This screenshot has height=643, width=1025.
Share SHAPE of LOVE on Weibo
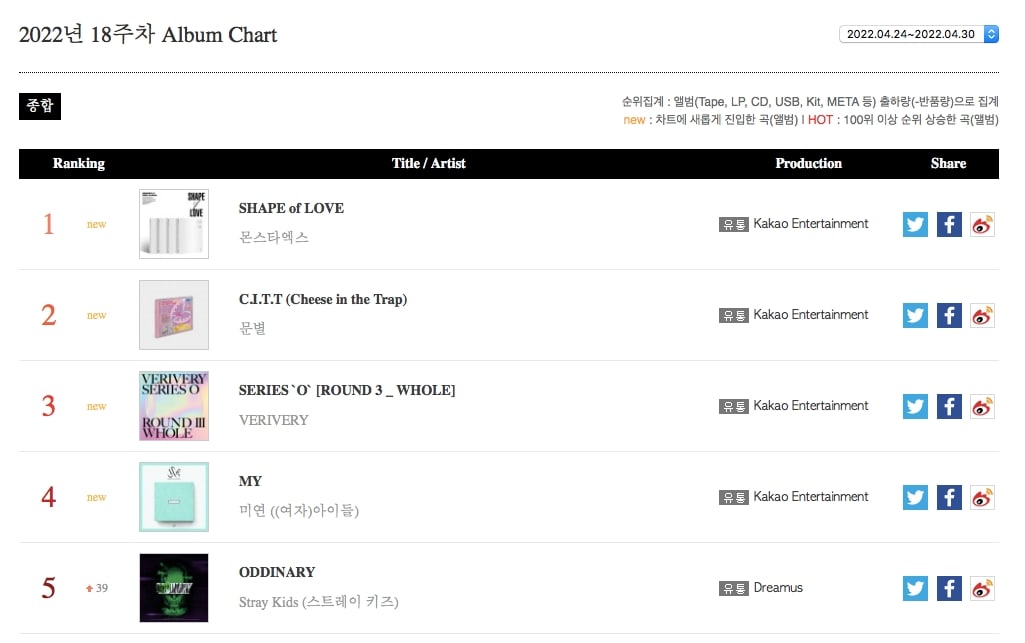[983, 224]
